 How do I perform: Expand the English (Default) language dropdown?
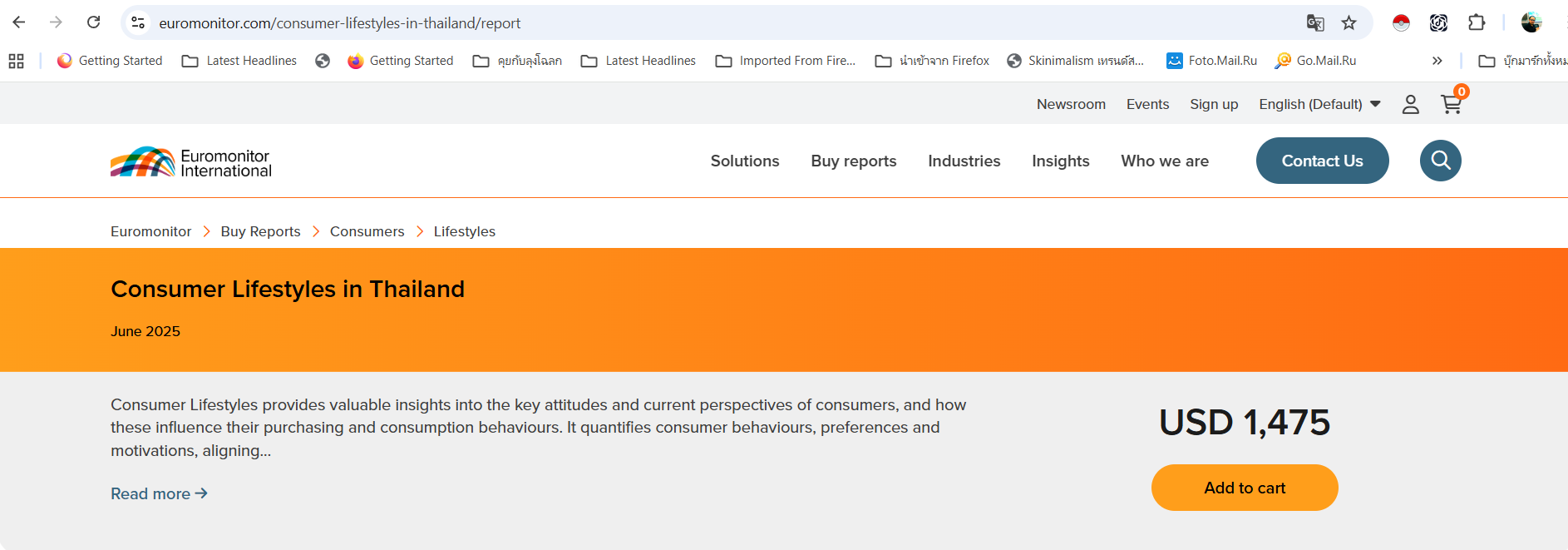pos(1319,104)
